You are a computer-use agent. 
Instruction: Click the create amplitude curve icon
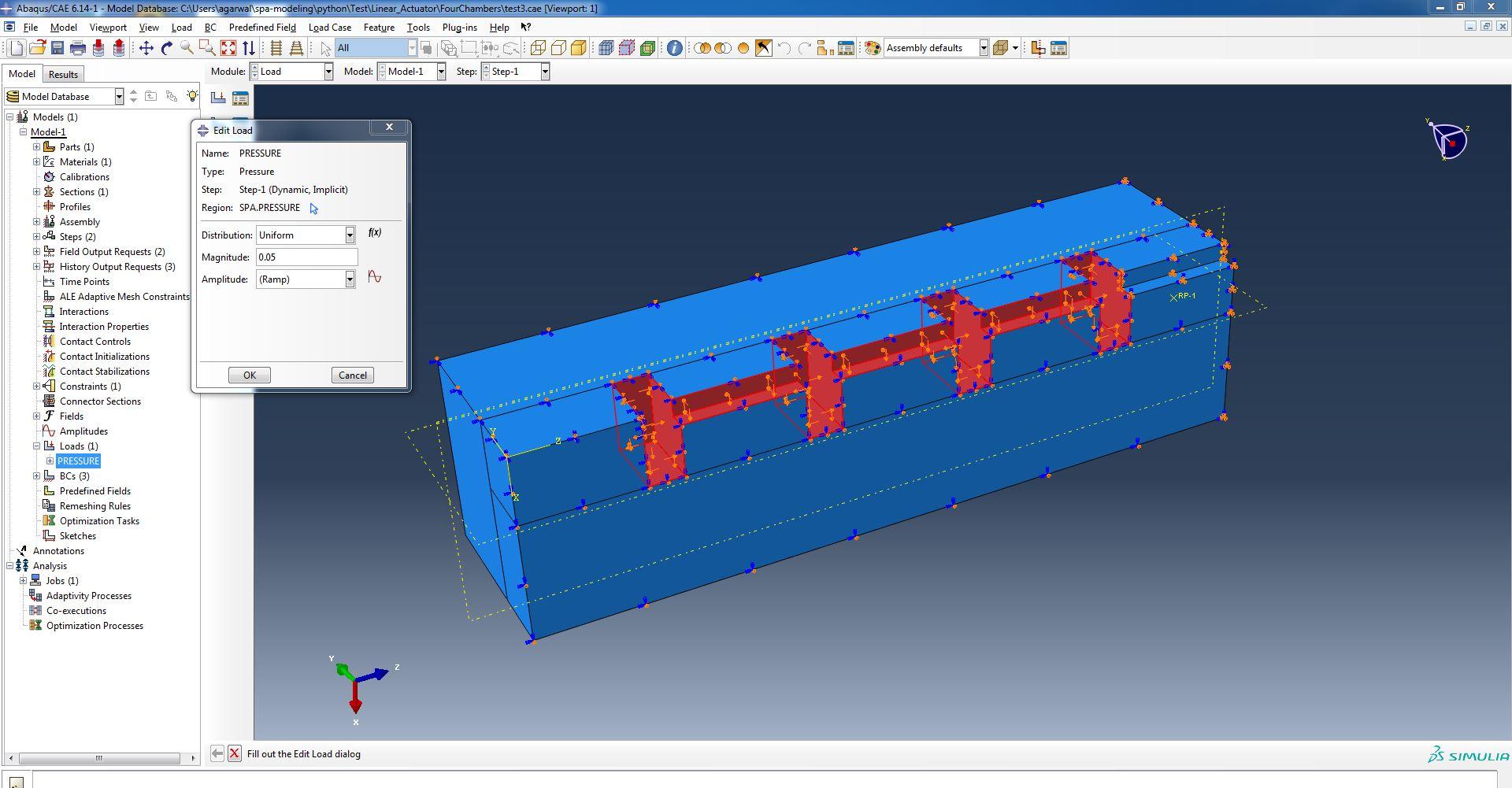pos(375,277)
